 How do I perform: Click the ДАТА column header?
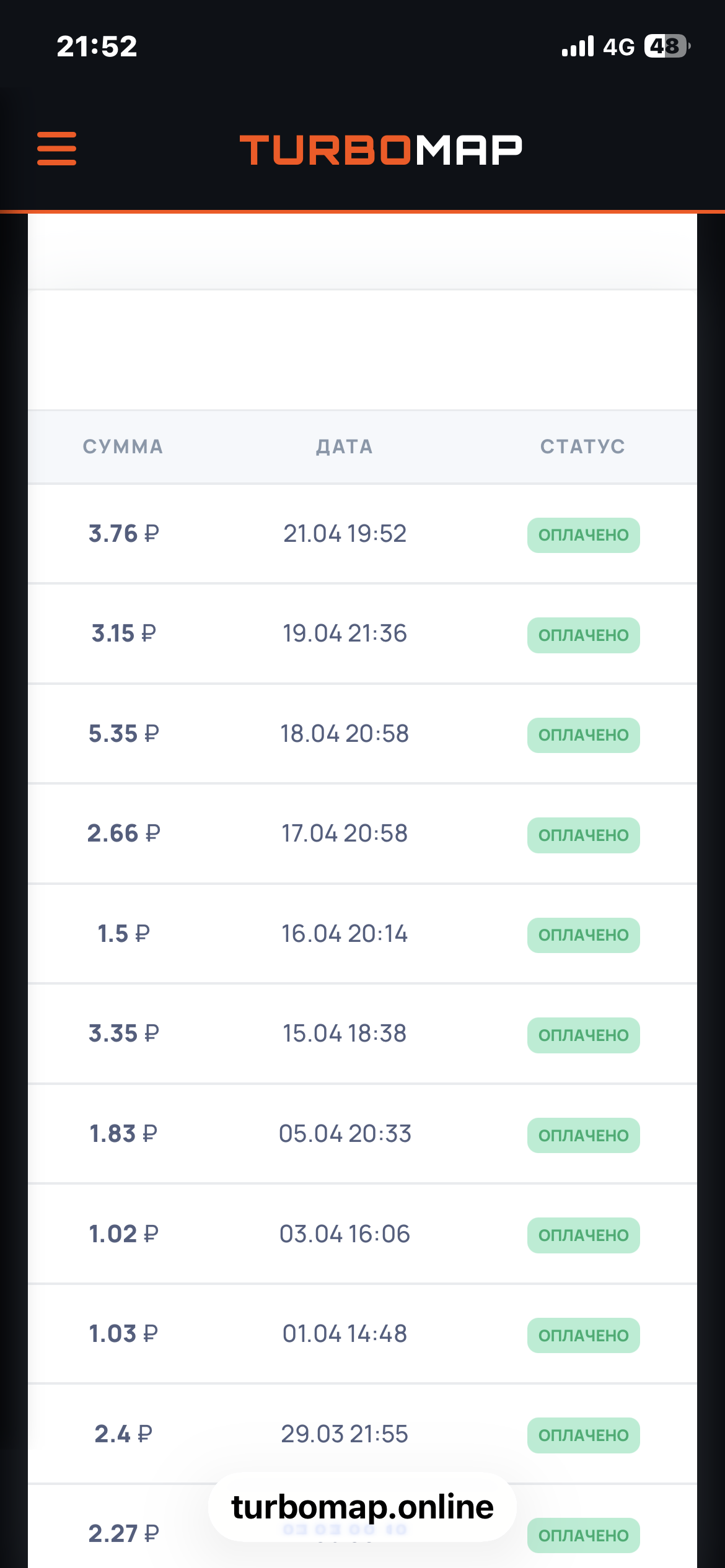point(345,446)
